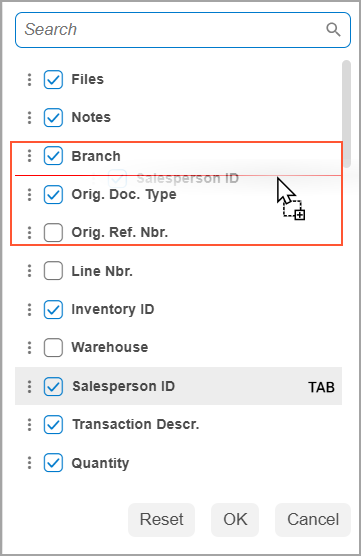Click the drag handle beside Transaction Descr.
This screenshot has height=556, width=361.
[x=29, y=424]
